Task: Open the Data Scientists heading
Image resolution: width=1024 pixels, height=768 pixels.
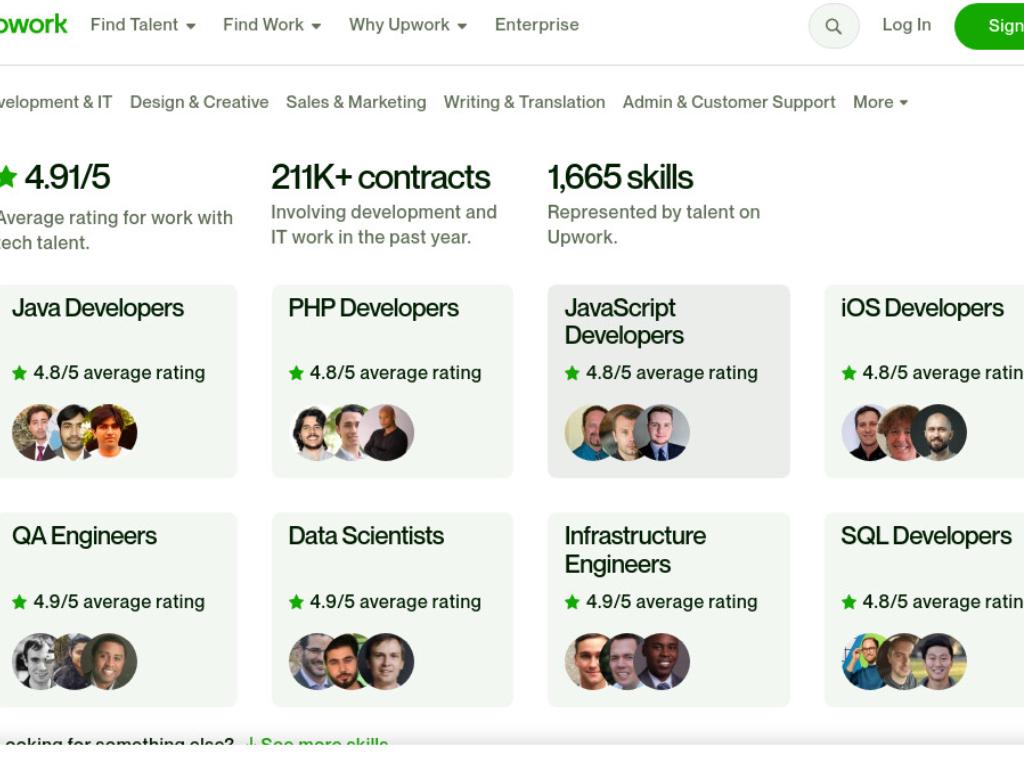Action: coord(366,536)
